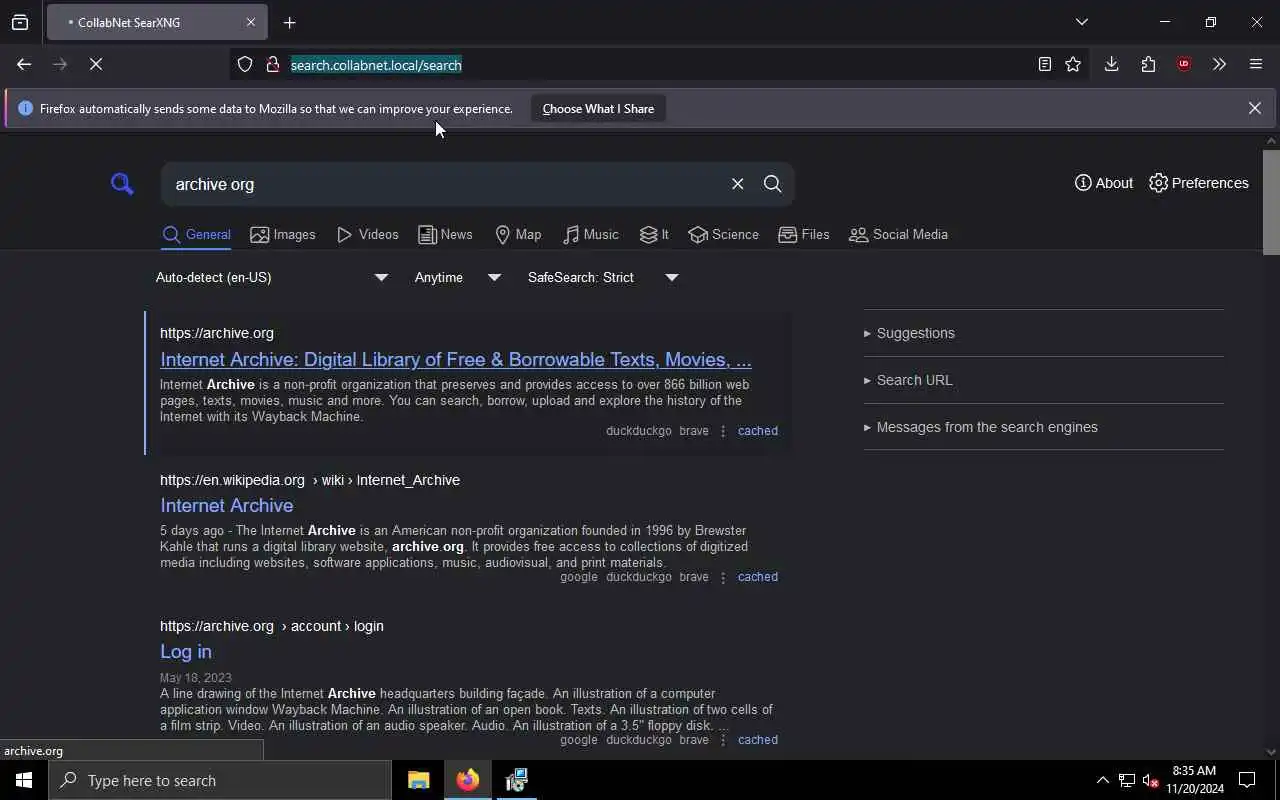Open the language Auto-detect dropdown

point(272,277)
